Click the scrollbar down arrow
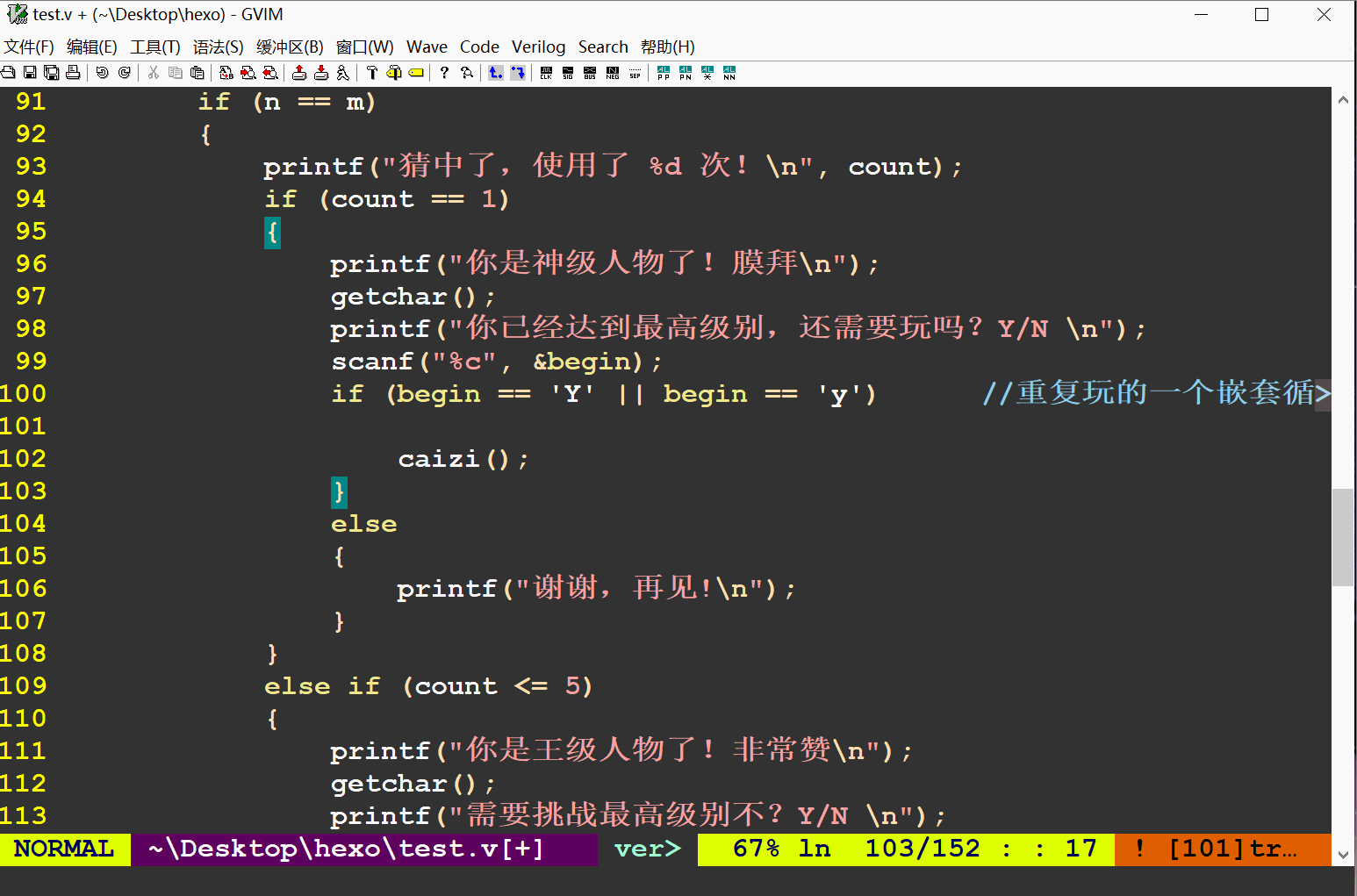 [x=1343, y=854]
